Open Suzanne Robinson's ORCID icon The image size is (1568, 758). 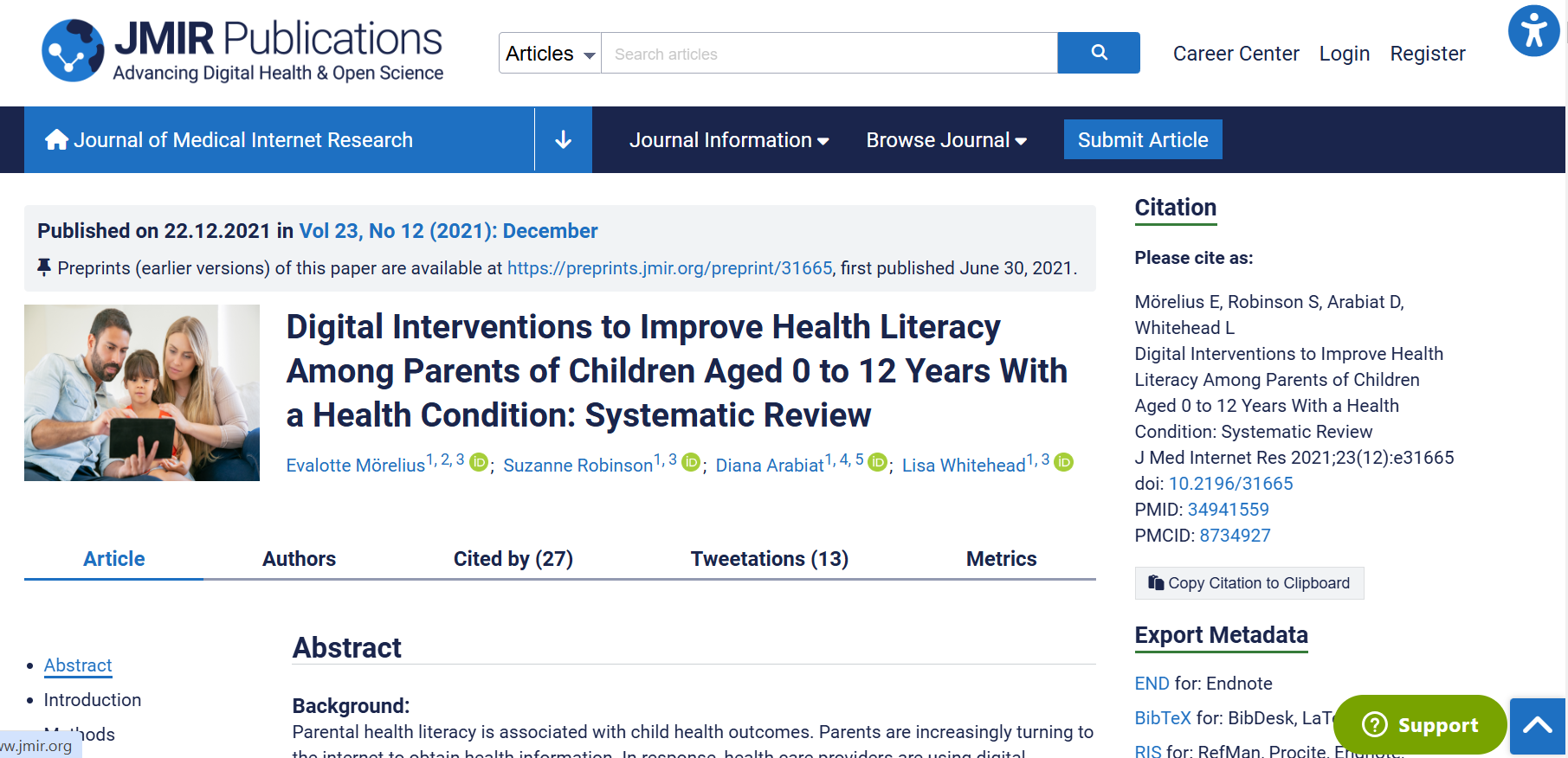coord(690,463)
